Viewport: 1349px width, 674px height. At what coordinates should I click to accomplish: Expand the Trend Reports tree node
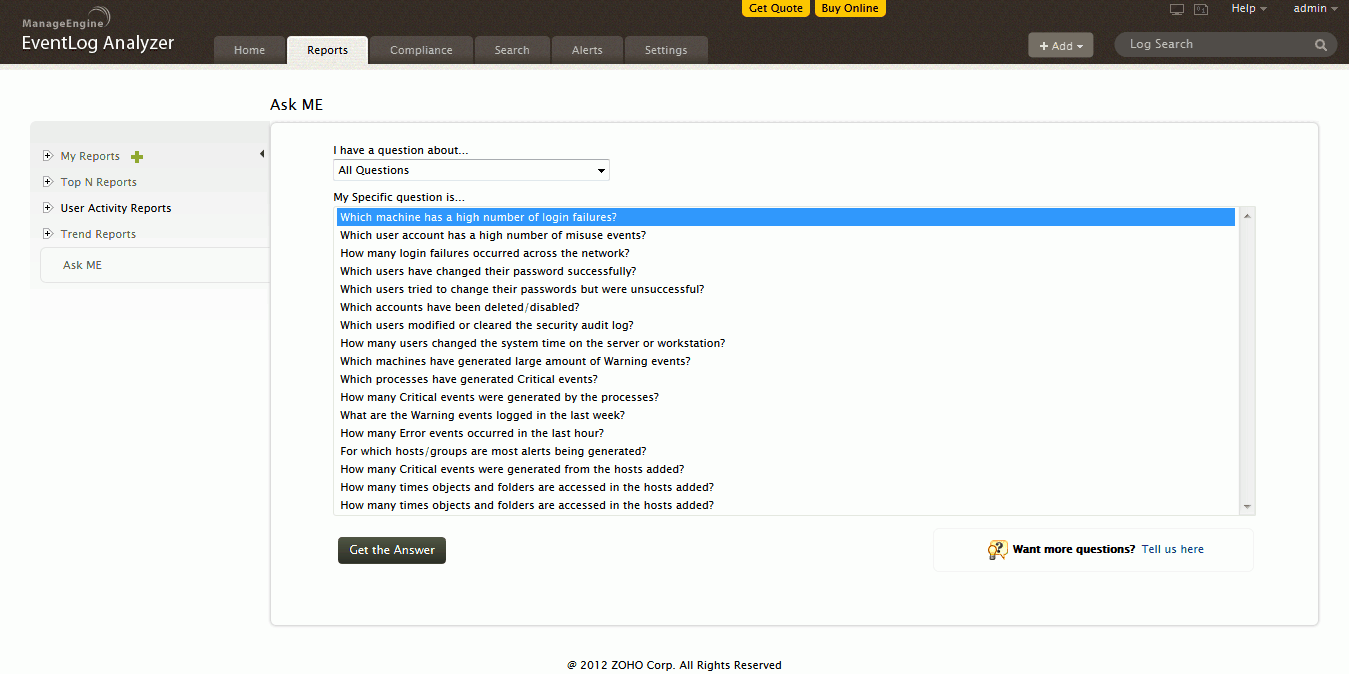tap(47, 234)
